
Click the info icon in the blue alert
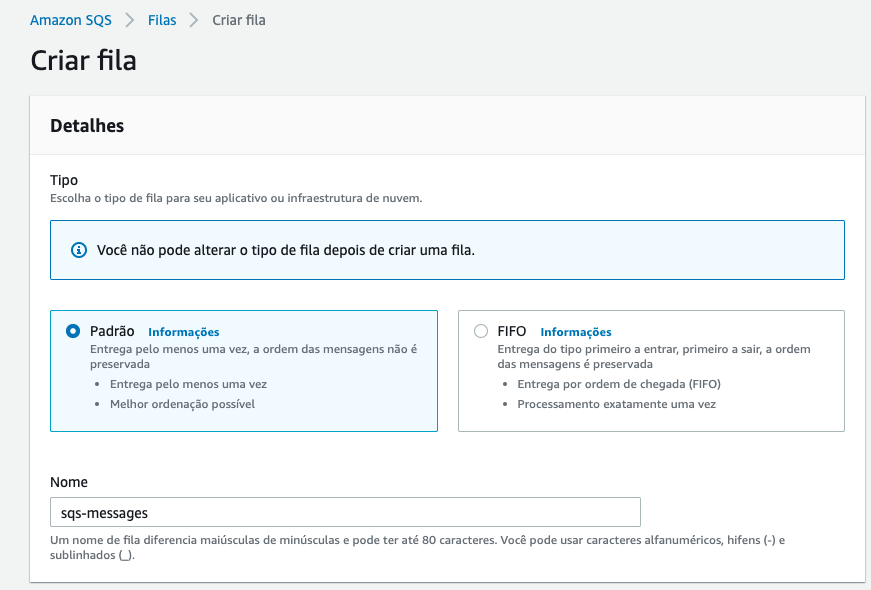(79, 250)
